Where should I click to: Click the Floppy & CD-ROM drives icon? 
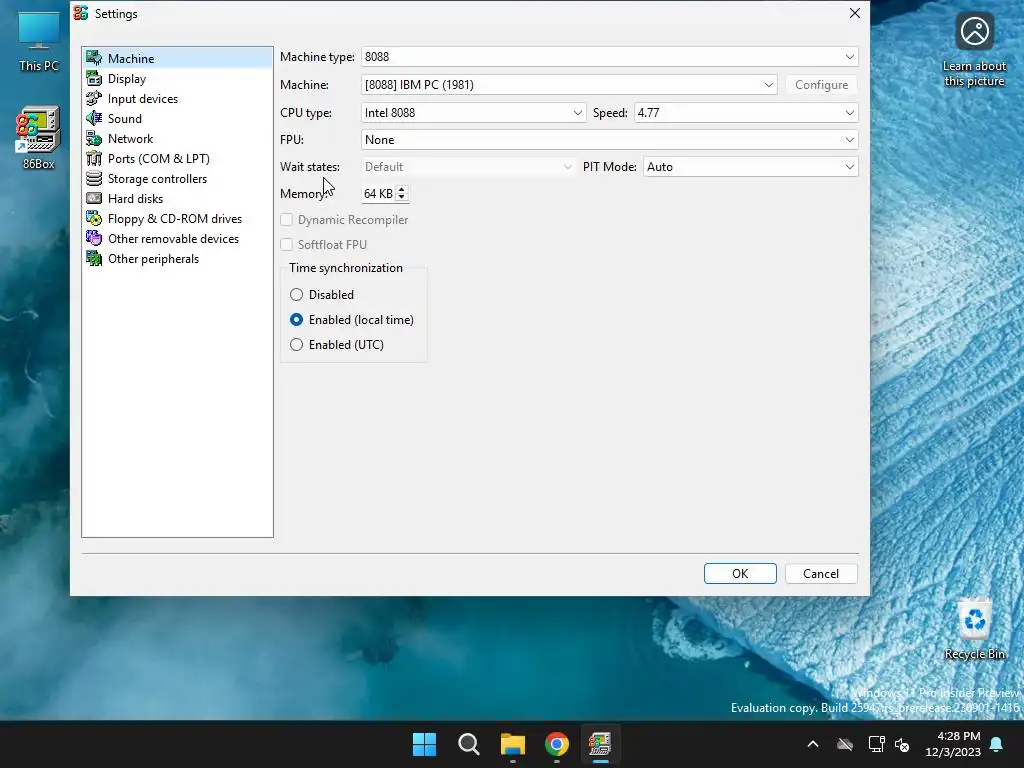pyautogui.click(x=94, y=219)
